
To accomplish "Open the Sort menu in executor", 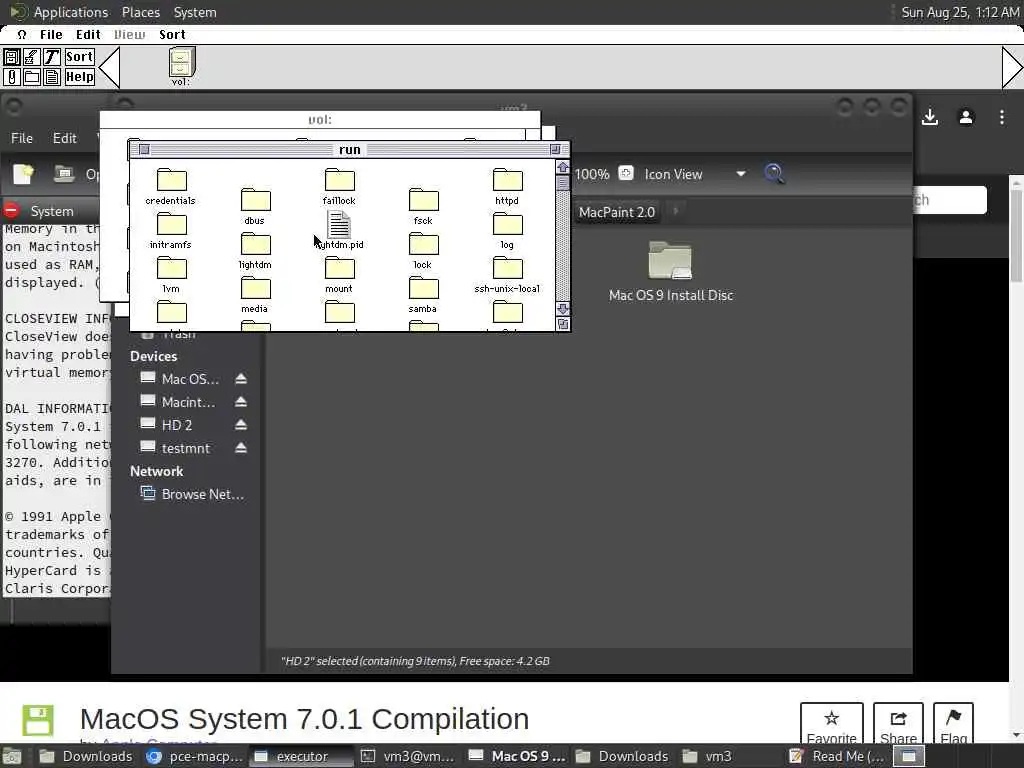I will (172, 35).
